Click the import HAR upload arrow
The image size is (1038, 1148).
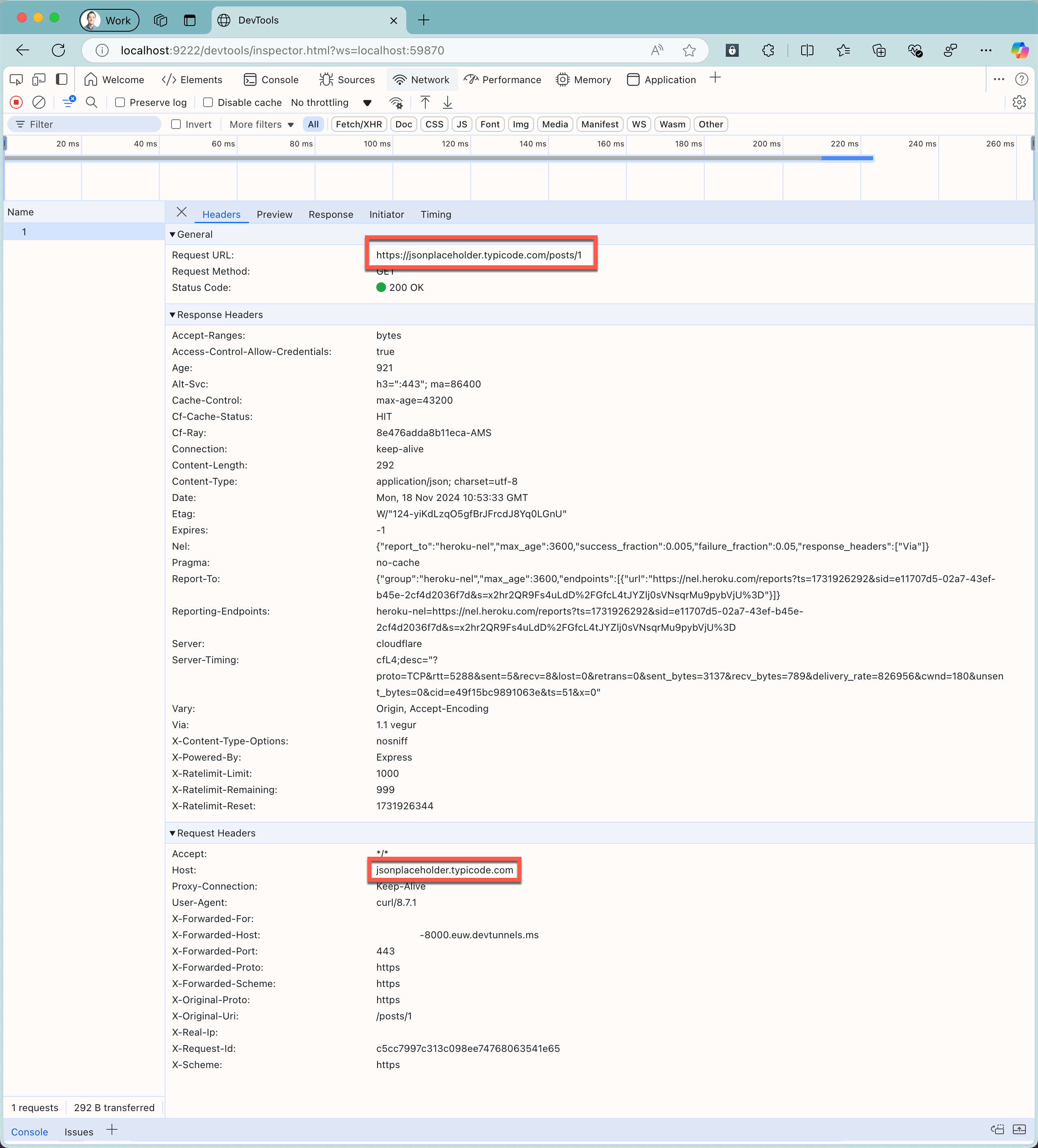tap(425, 103)
